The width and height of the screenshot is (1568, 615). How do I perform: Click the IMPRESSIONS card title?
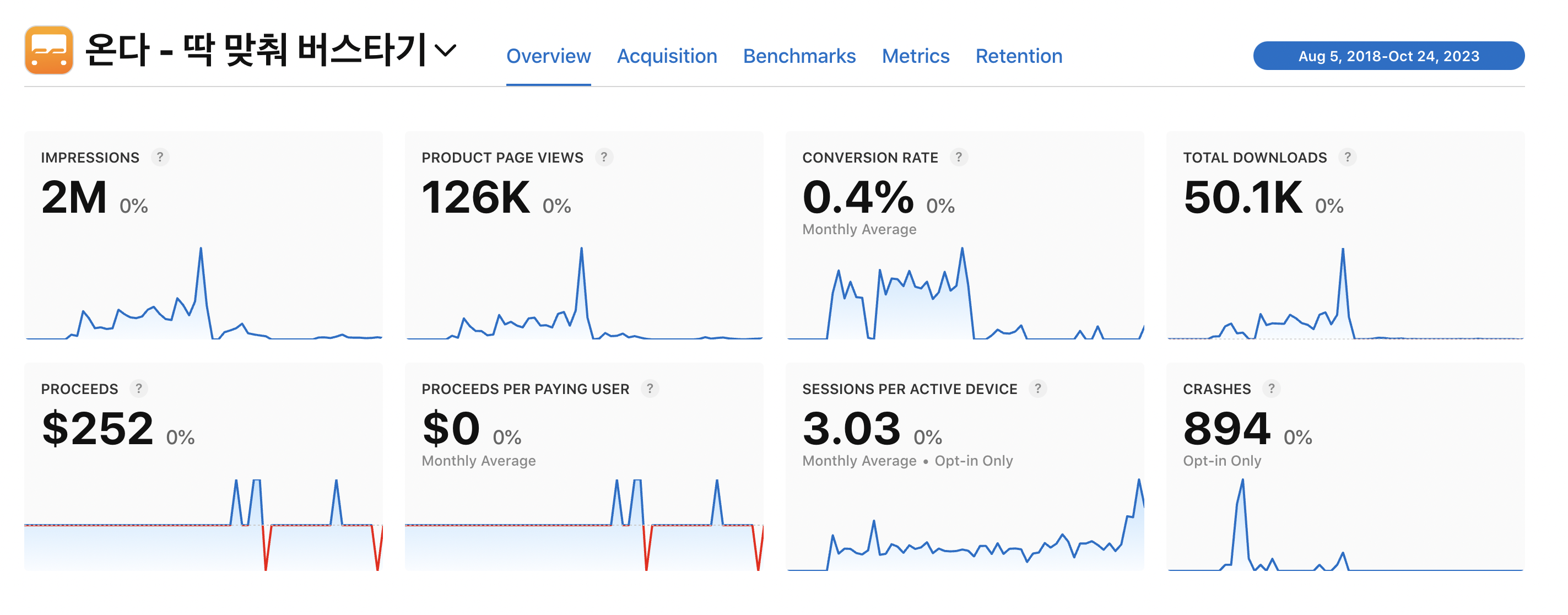90,158
